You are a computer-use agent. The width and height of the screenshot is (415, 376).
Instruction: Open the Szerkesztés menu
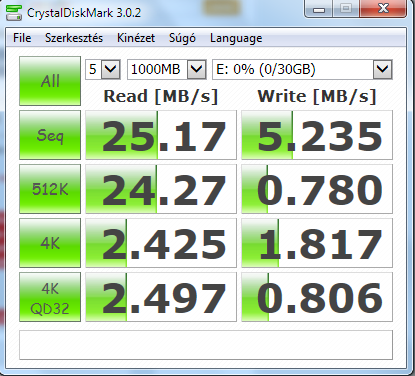click(74, 38)
